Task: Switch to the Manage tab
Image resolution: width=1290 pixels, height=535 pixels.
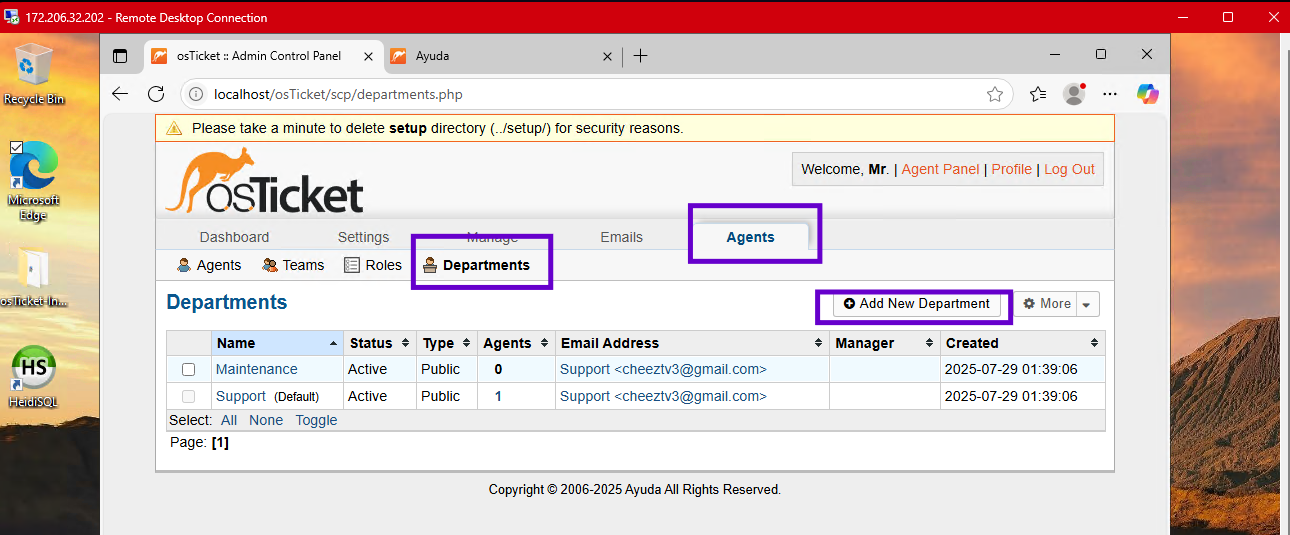Action: pos(492,237)
